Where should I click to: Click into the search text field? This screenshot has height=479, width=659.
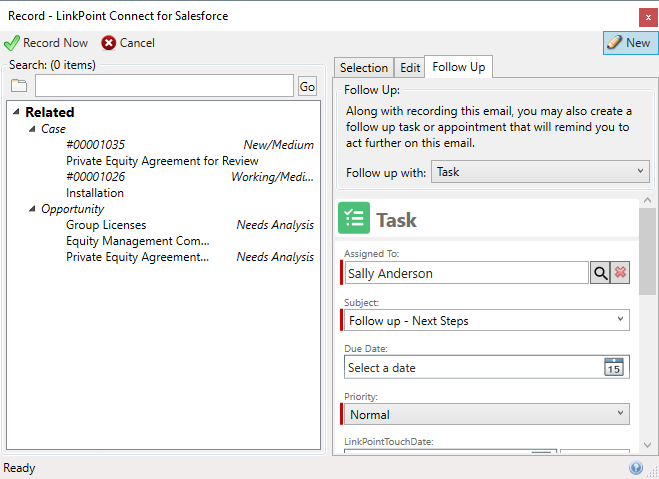point(164,86)
